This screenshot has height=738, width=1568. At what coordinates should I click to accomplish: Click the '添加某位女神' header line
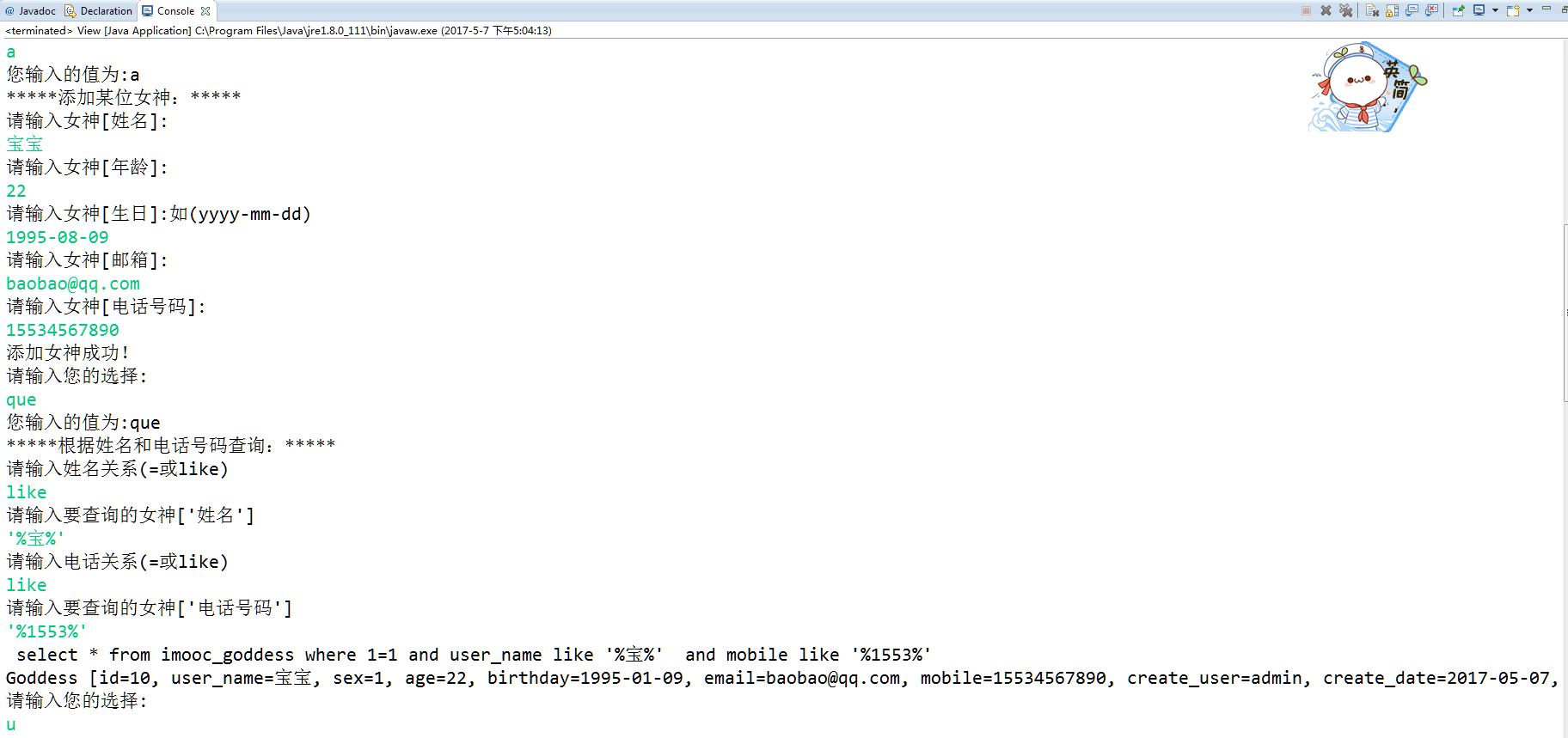tap(124, 98)
